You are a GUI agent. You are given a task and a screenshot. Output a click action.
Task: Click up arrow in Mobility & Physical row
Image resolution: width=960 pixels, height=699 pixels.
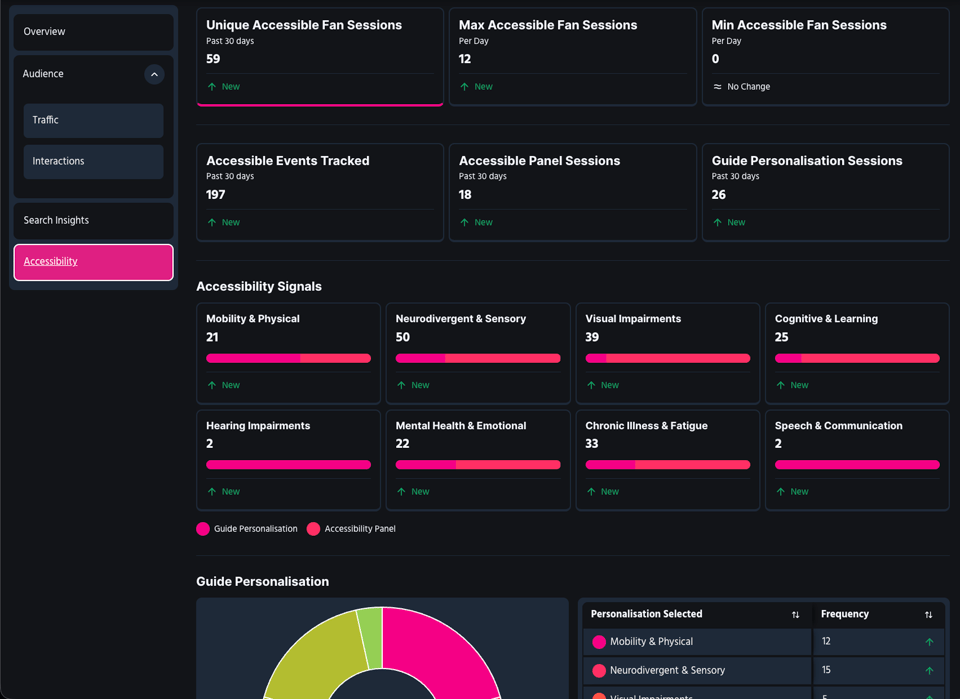(929, 642)
